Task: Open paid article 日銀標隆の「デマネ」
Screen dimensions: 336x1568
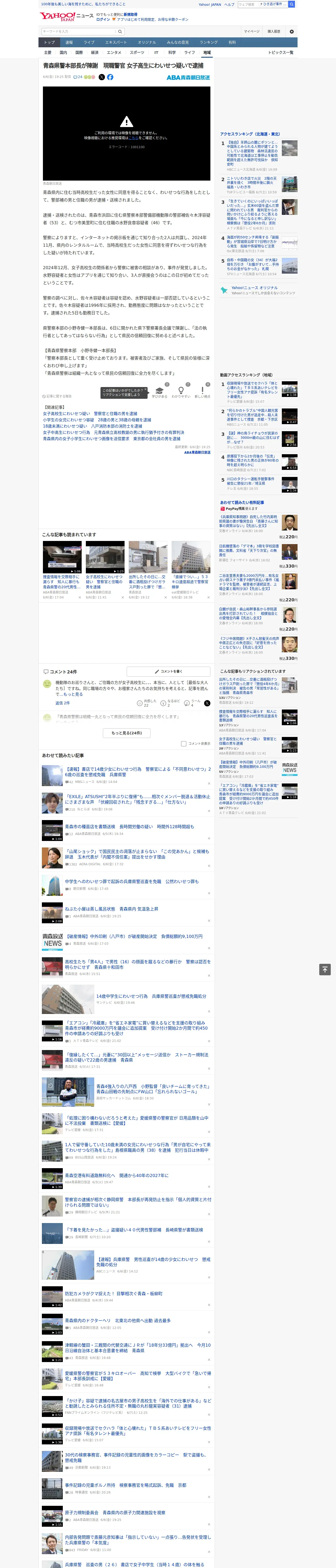Action: coord(249,550)
